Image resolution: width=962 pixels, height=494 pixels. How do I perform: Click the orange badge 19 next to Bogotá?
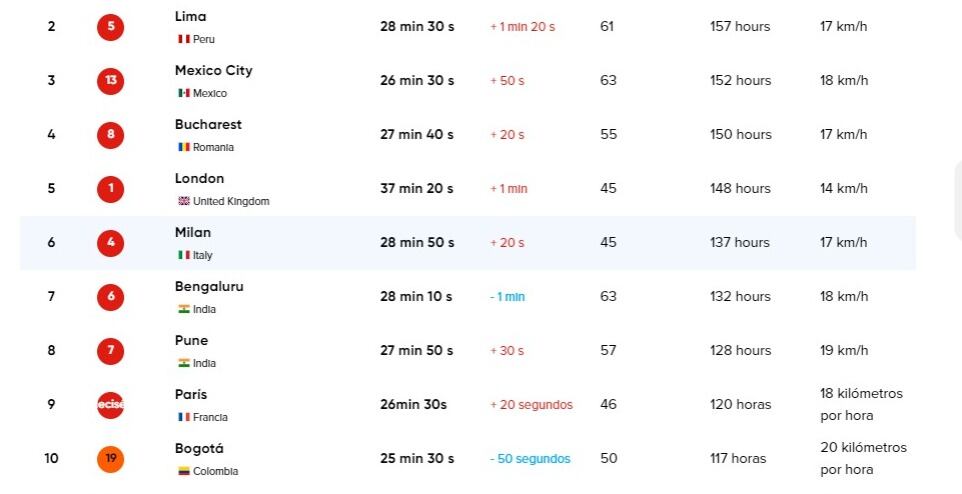(x=110, y=458)
